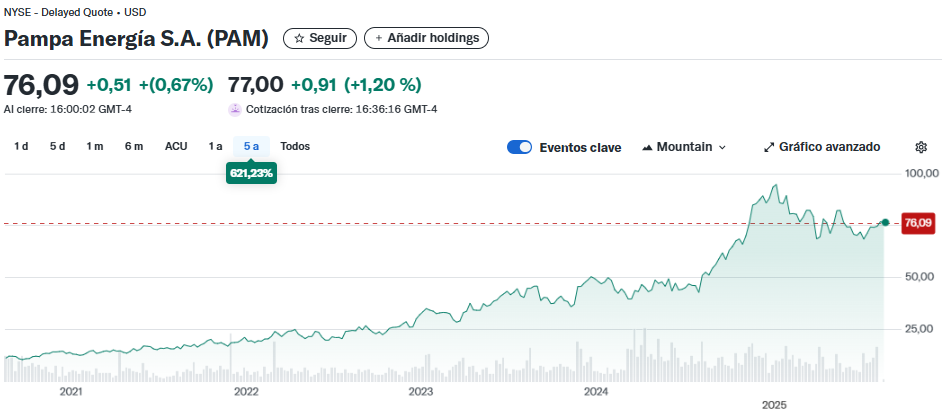The image size is (944, 416).
Task: Click the 2023 axis label
Action: point(421,392)
